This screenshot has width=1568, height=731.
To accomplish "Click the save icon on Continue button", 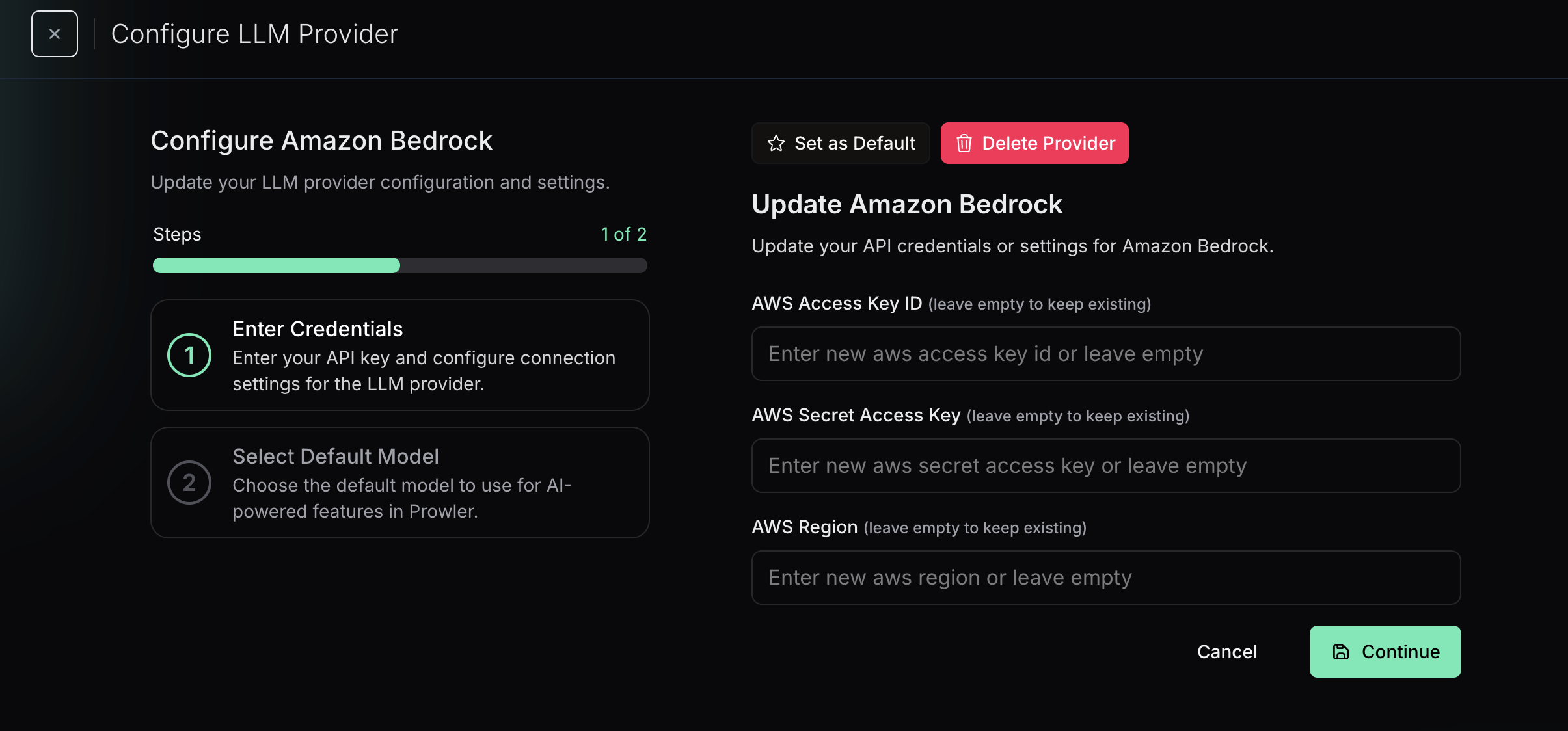I will pyautogui.click(x=1341, y=652).
